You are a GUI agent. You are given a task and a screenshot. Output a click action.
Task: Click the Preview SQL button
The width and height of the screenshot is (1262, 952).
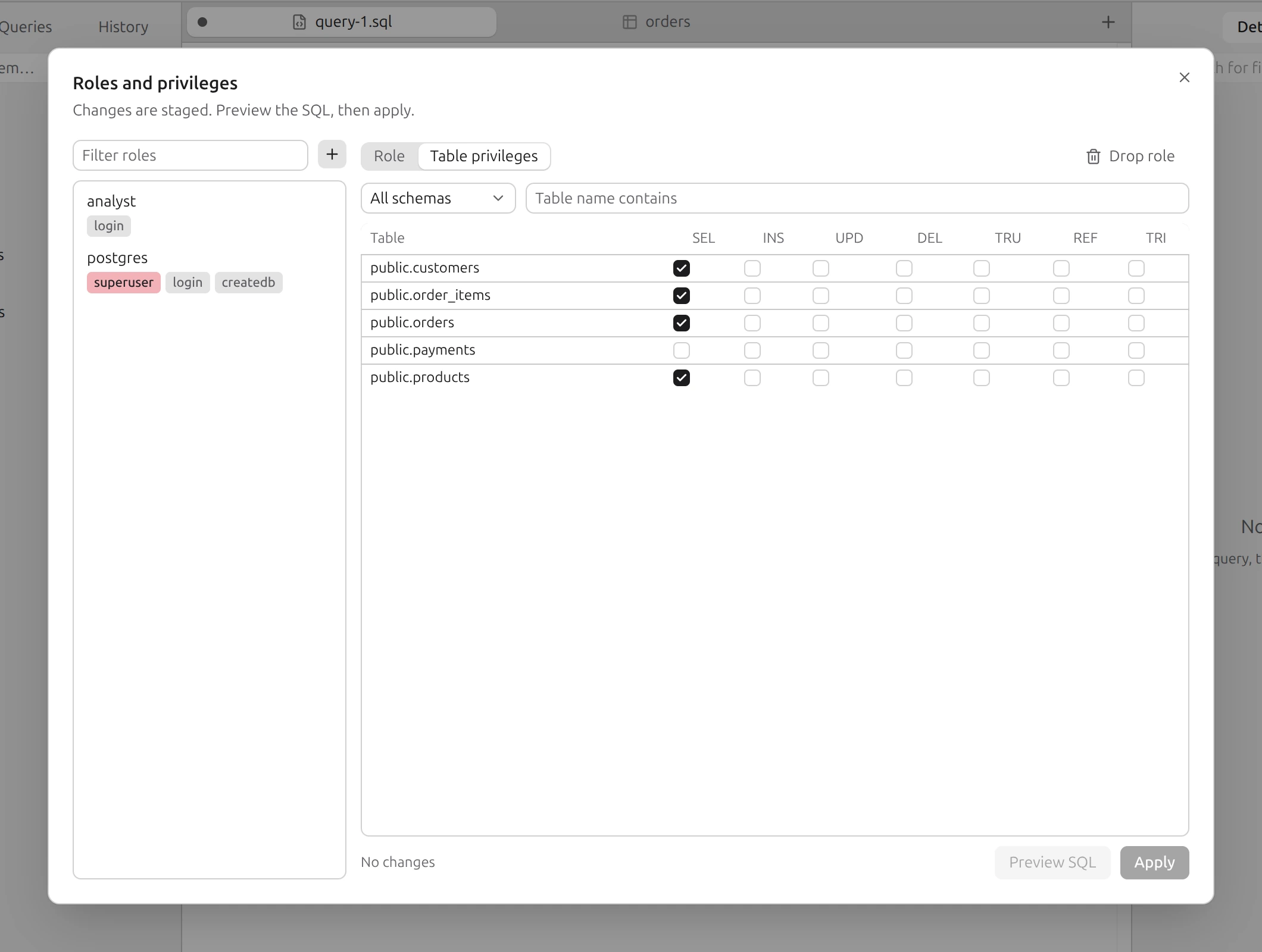[1052, 862]
